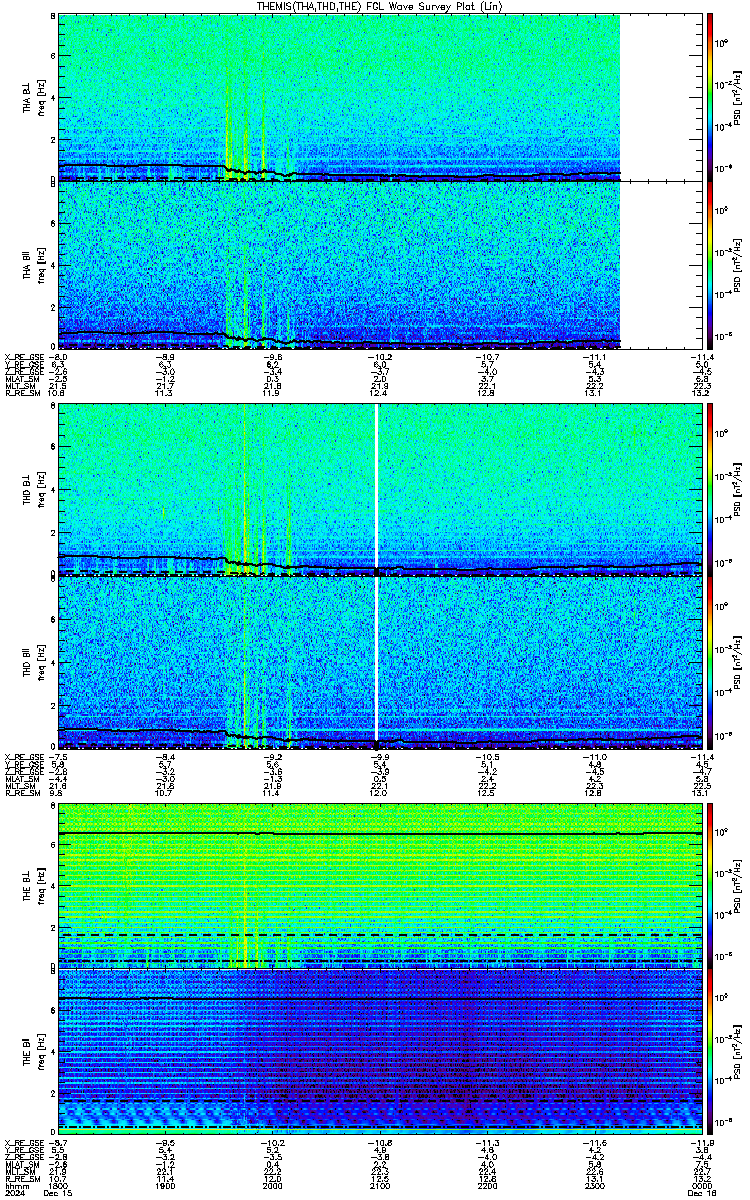Click X_RE_GSE label under the THE panels
This screenshot has width=750, height=1200.
[22, 1141]
